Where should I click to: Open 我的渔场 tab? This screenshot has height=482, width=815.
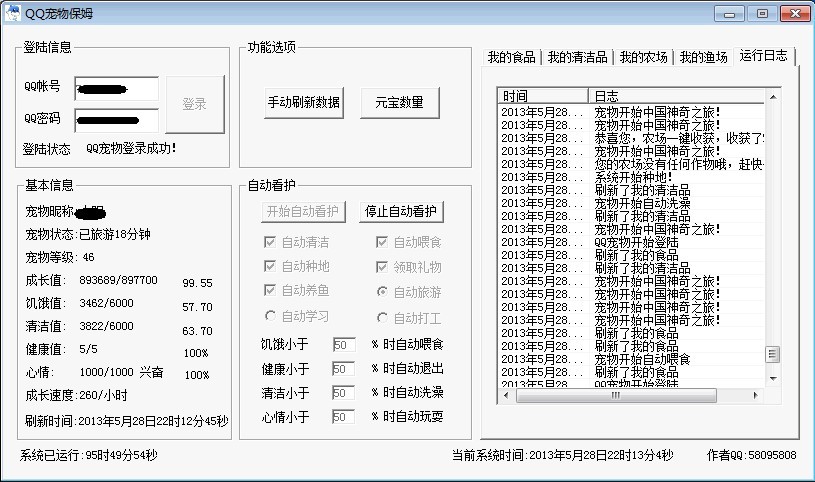coord(703,57)
